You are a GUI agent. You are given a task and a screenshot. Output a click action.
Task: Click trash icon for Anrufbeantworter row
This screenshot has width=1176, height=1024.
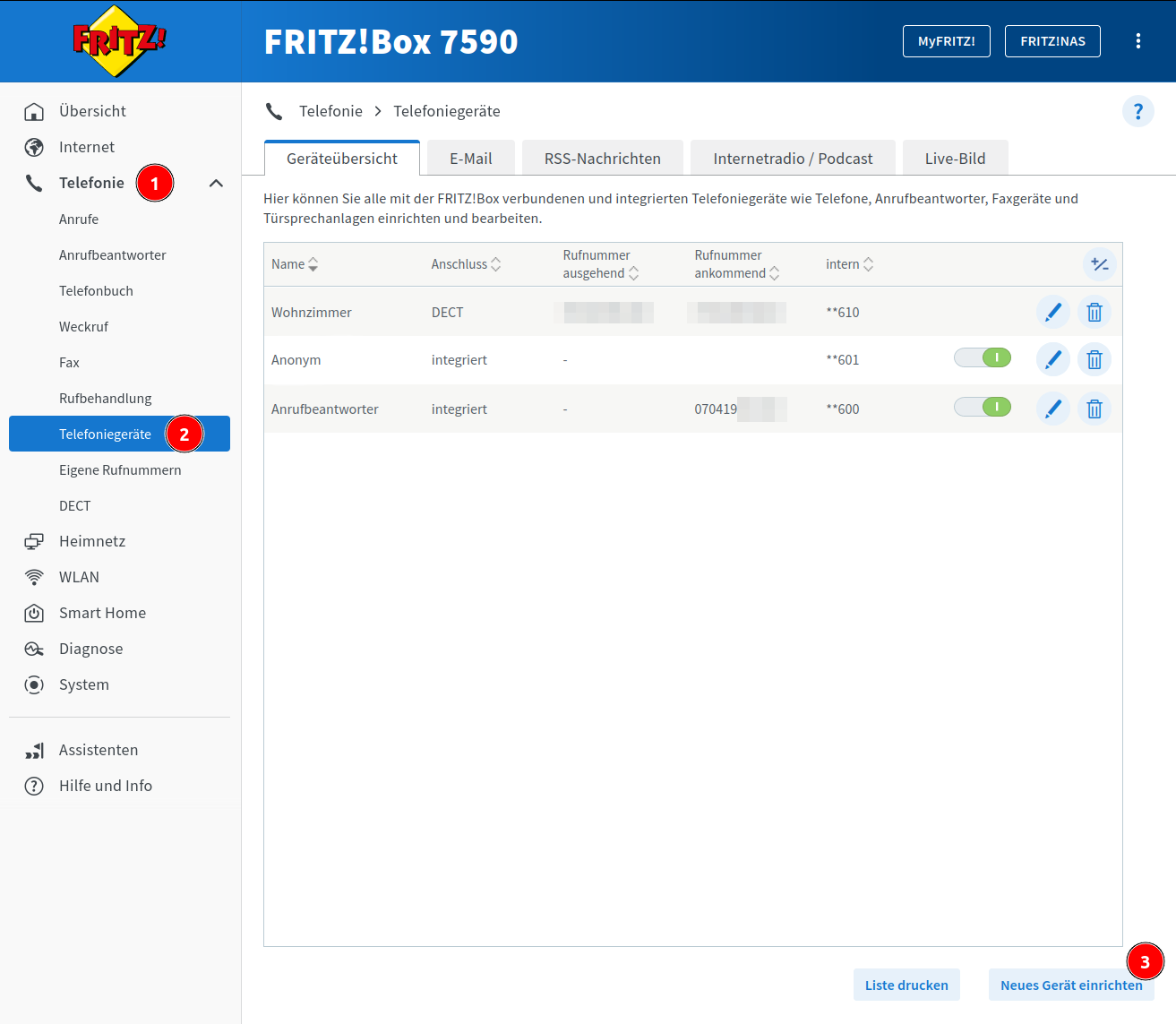pos(1094,409)
